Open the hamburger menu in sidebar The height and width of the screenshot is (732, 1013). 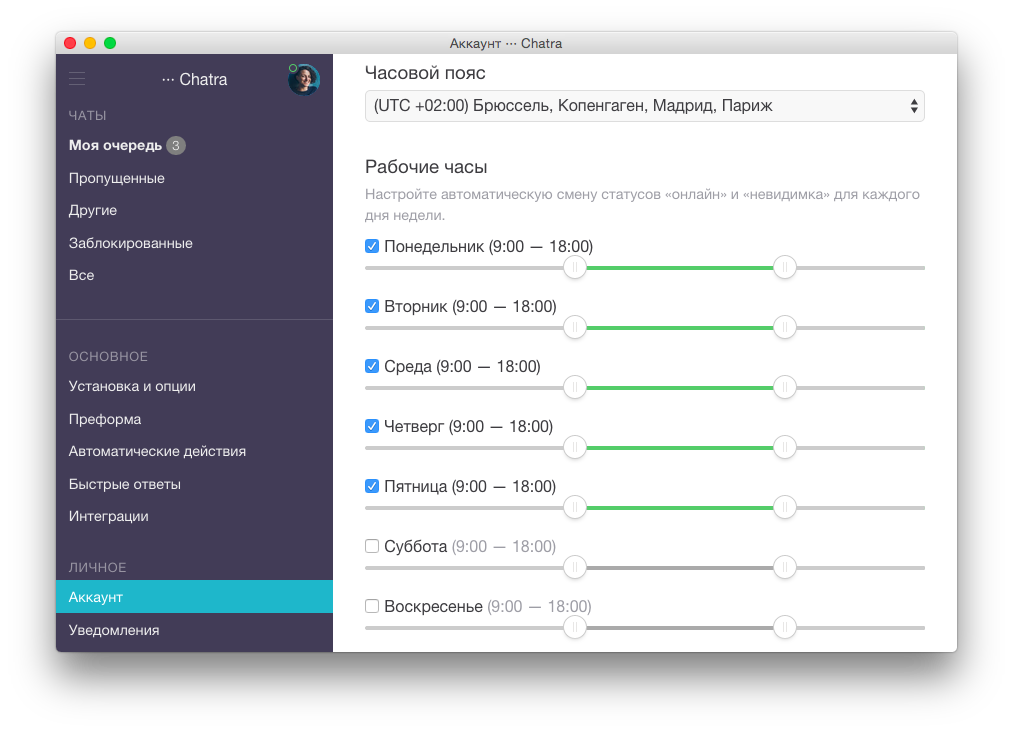click(77, 79)
